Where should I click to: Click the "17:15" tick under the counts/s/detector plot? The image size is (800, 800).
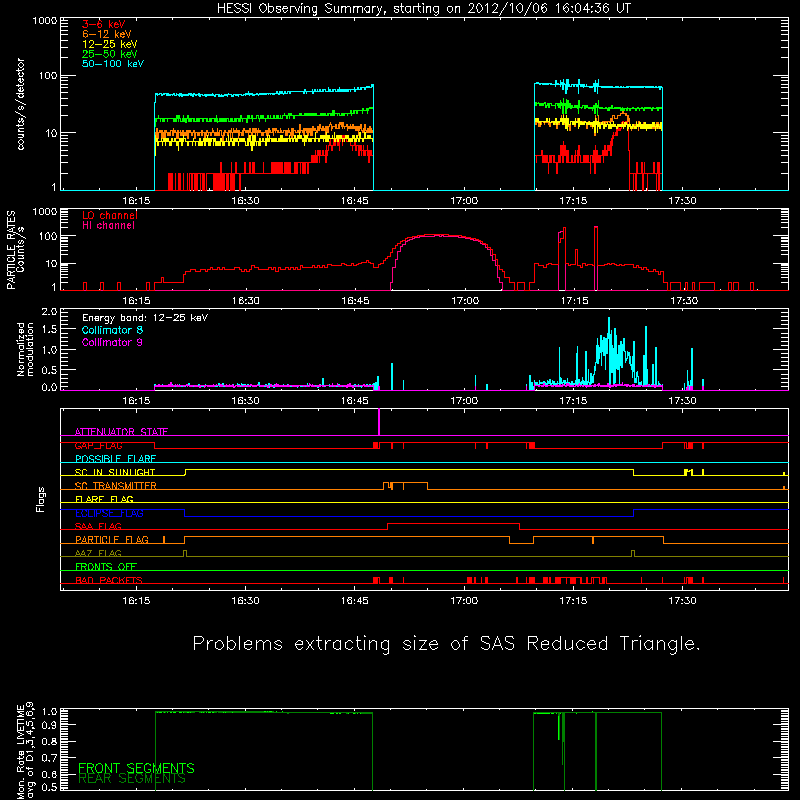tap(573, 201)
